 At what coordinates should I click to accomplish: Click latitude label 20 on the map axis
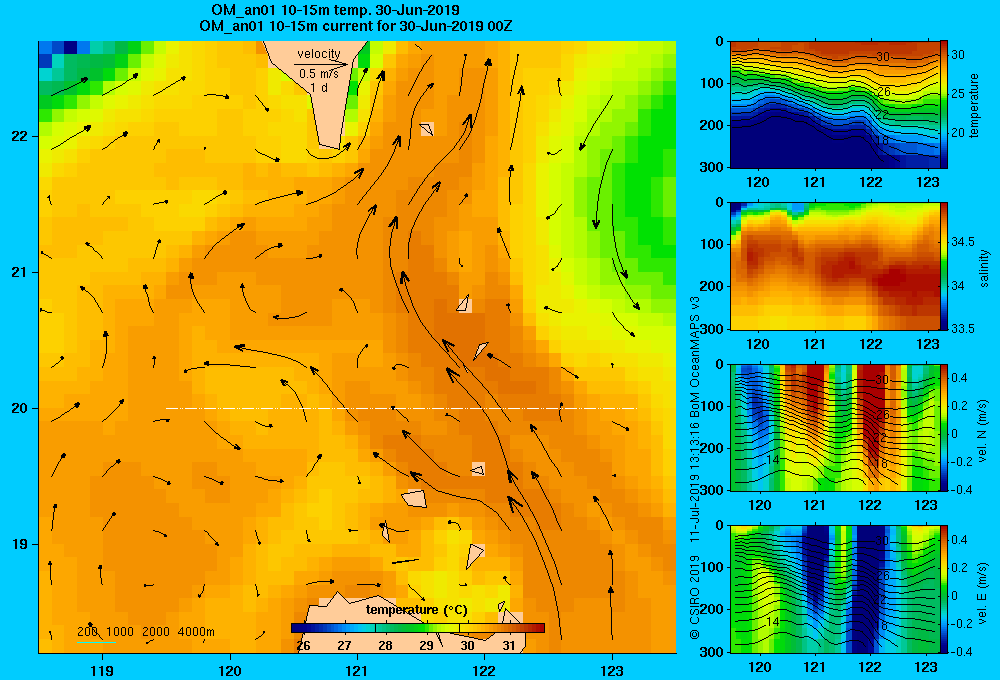click(20, 408)
